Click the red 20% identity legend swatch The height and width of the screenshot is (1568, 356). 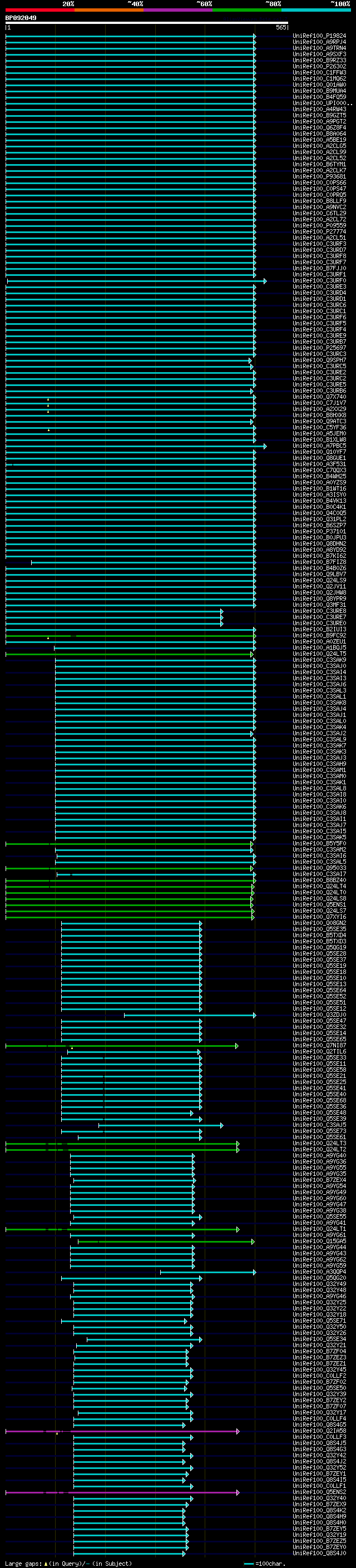tap(40, 11)
